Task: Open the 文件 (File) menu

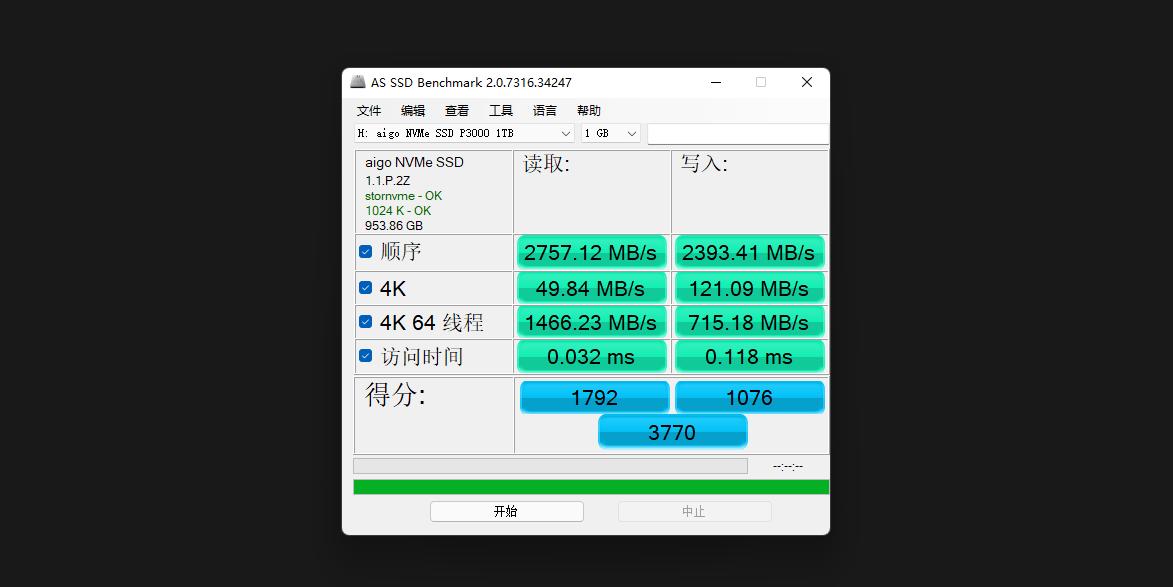Action: pos(368,110)
